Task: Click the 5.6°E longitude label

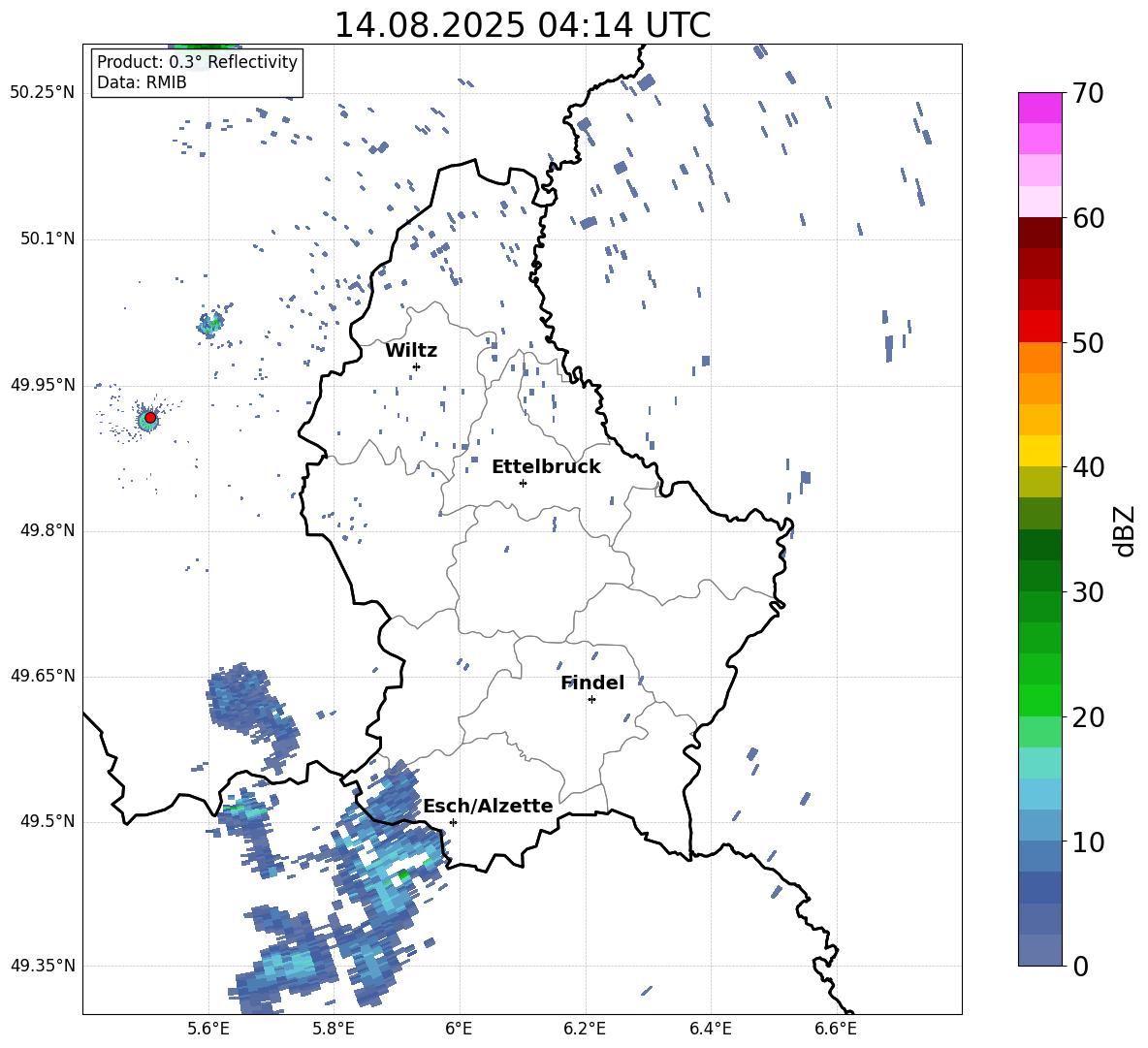Action: point(208,1029)
